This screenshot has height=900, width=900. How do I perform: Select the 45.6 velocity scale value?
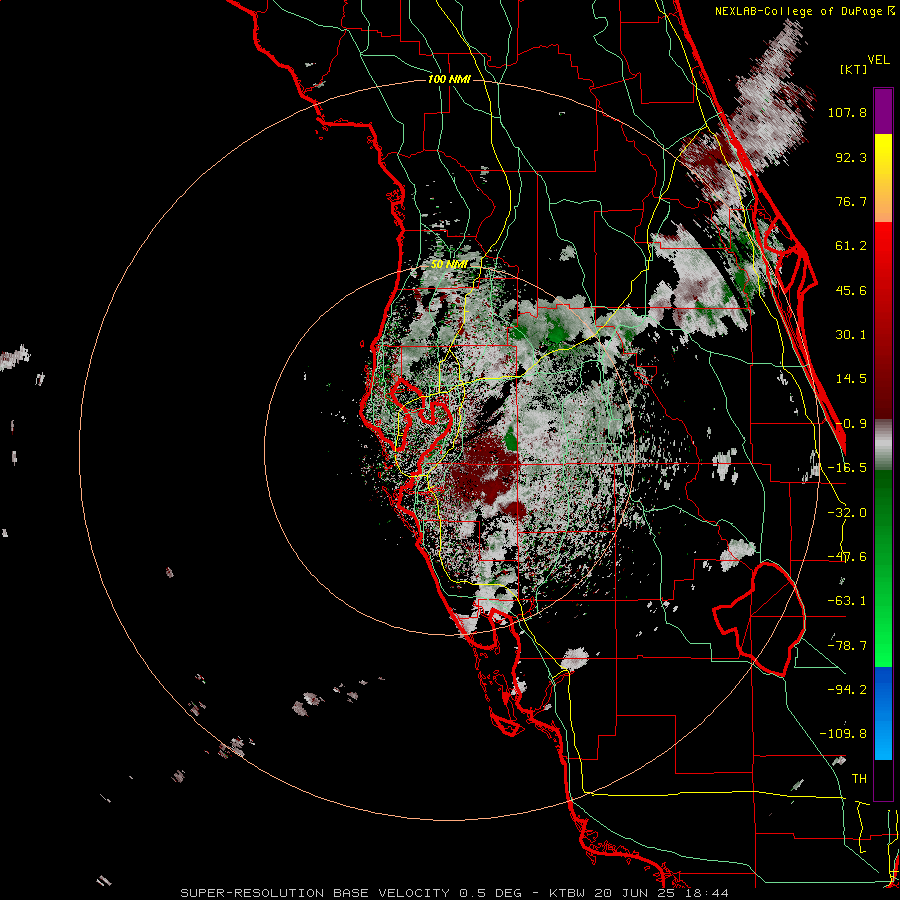[x=851, y=290]
